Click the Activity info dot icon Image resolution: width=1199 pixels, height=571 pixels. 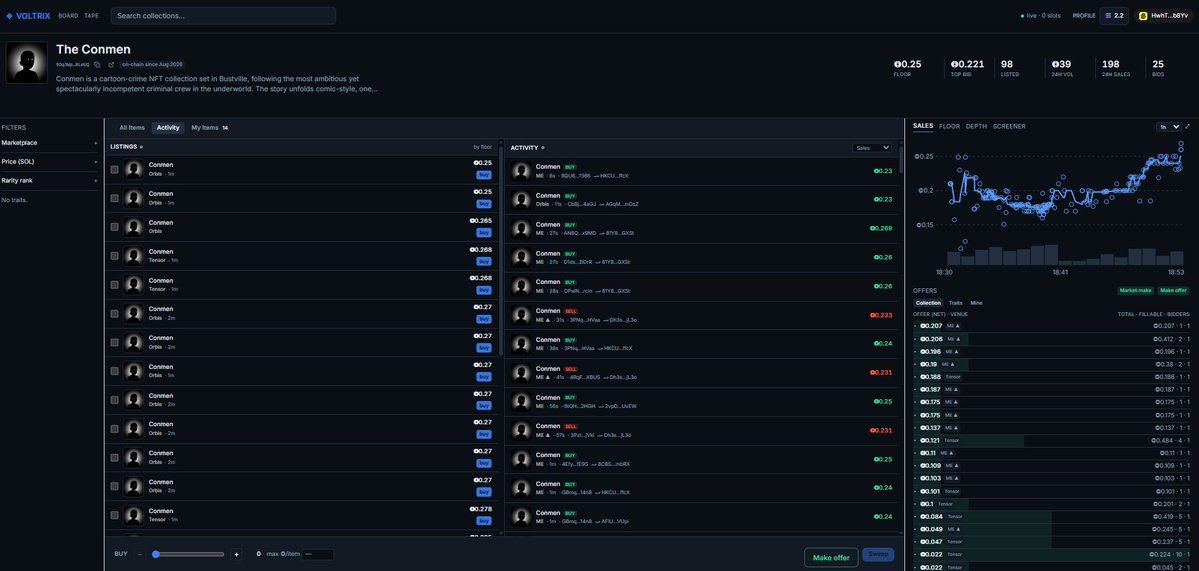[x=543, y=148]
